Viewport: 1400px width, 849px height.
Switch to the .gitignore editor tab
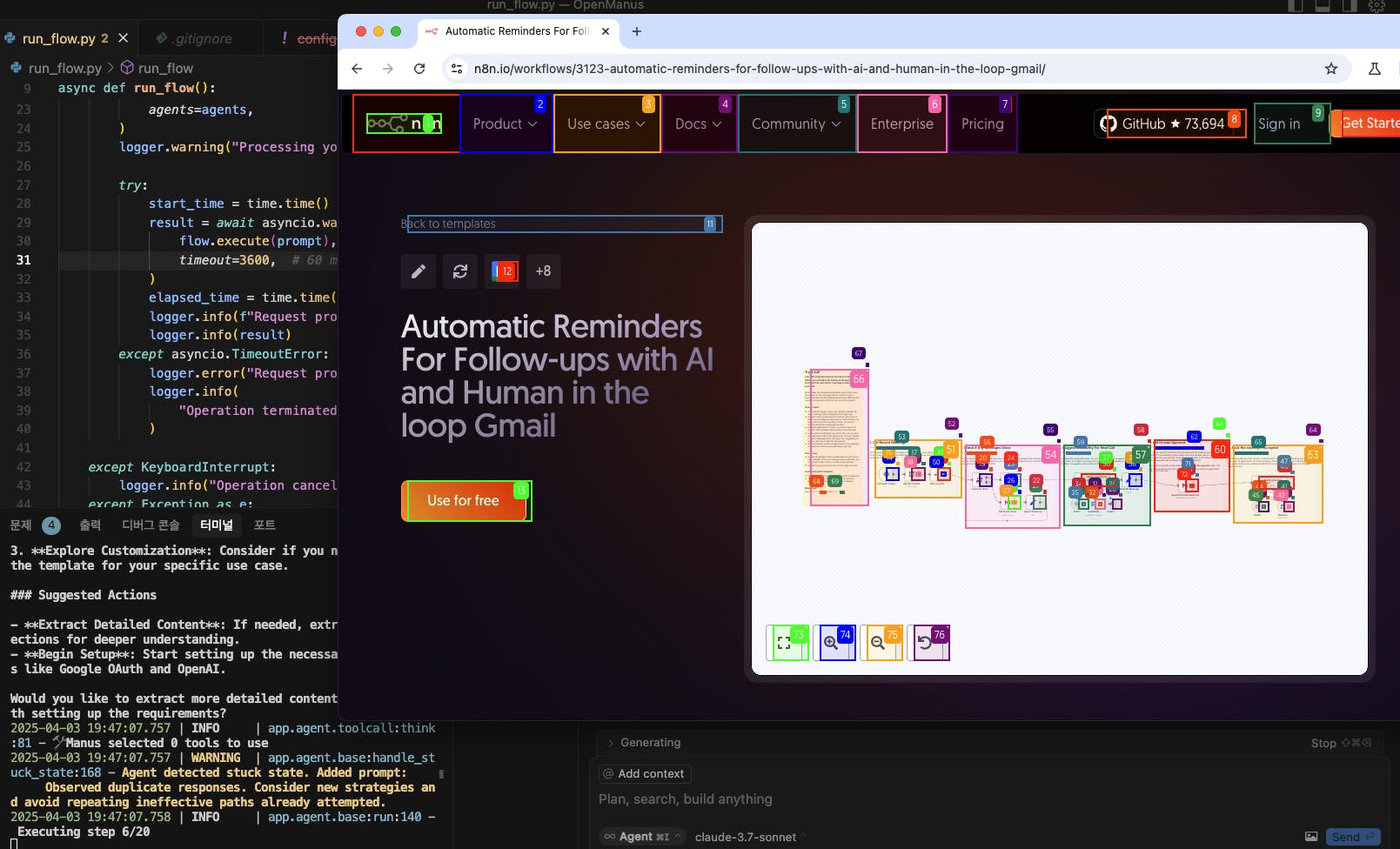(201, 38)
